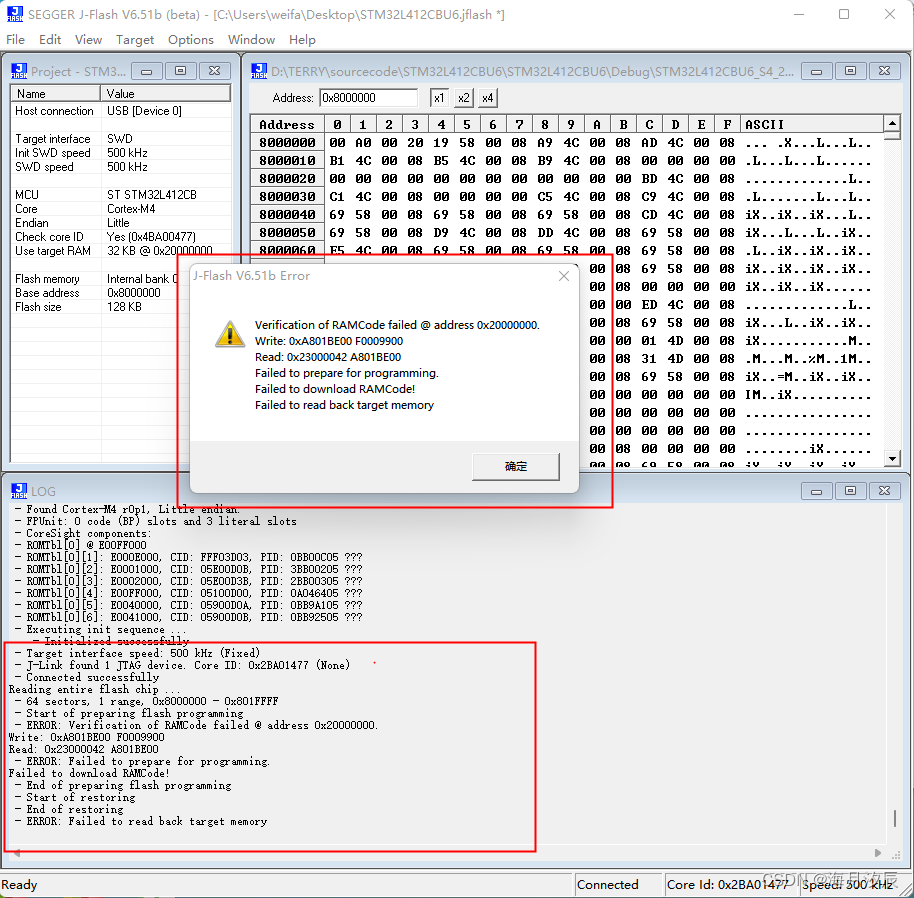Close the J-Flash Error dialog
The width and height of the screenshot is (914, 898).
[x=564, y=276]
